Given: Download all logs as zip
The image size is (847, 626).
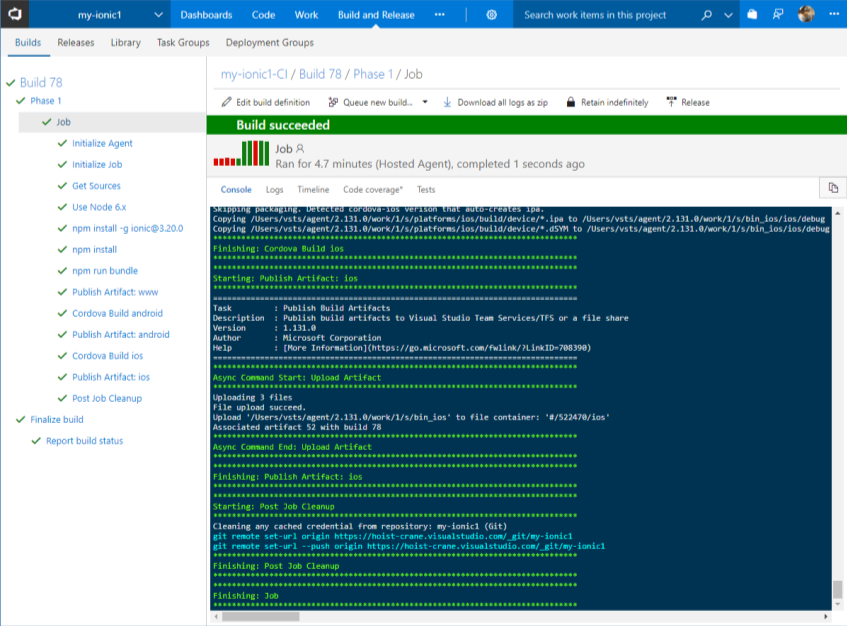Looking at the screenshot, I should pos(495,102).
